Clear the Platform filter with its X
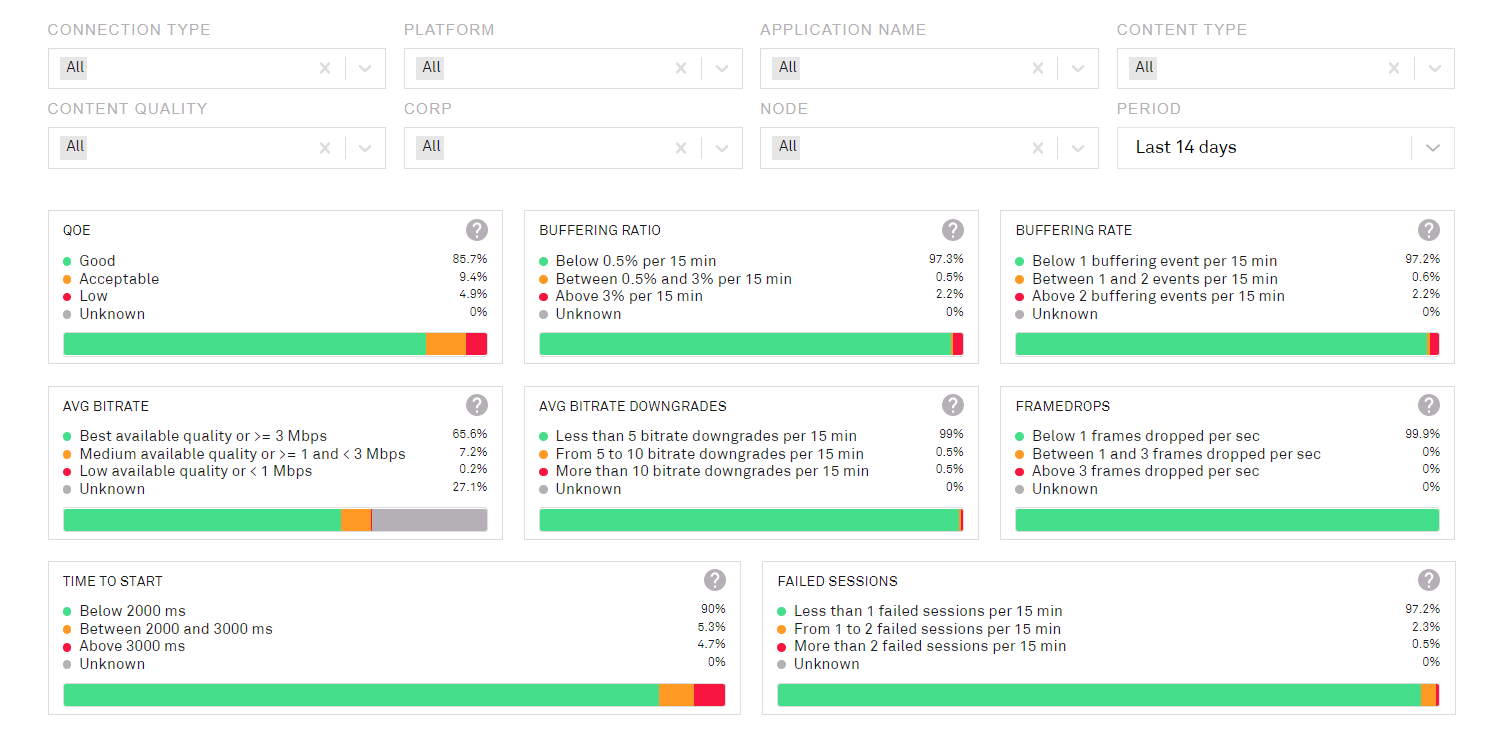Image resolution: width=1500 pixels, height=734 pixels. pyautogui.click(x=681, y=68)
